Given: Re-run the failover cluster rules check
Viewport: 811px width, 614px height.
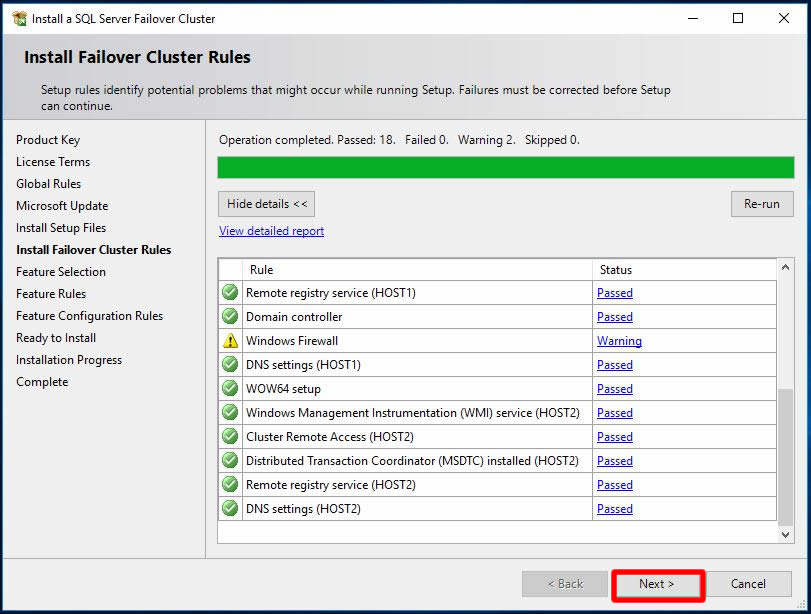Looking at the screenshot, I should (761, 204).
